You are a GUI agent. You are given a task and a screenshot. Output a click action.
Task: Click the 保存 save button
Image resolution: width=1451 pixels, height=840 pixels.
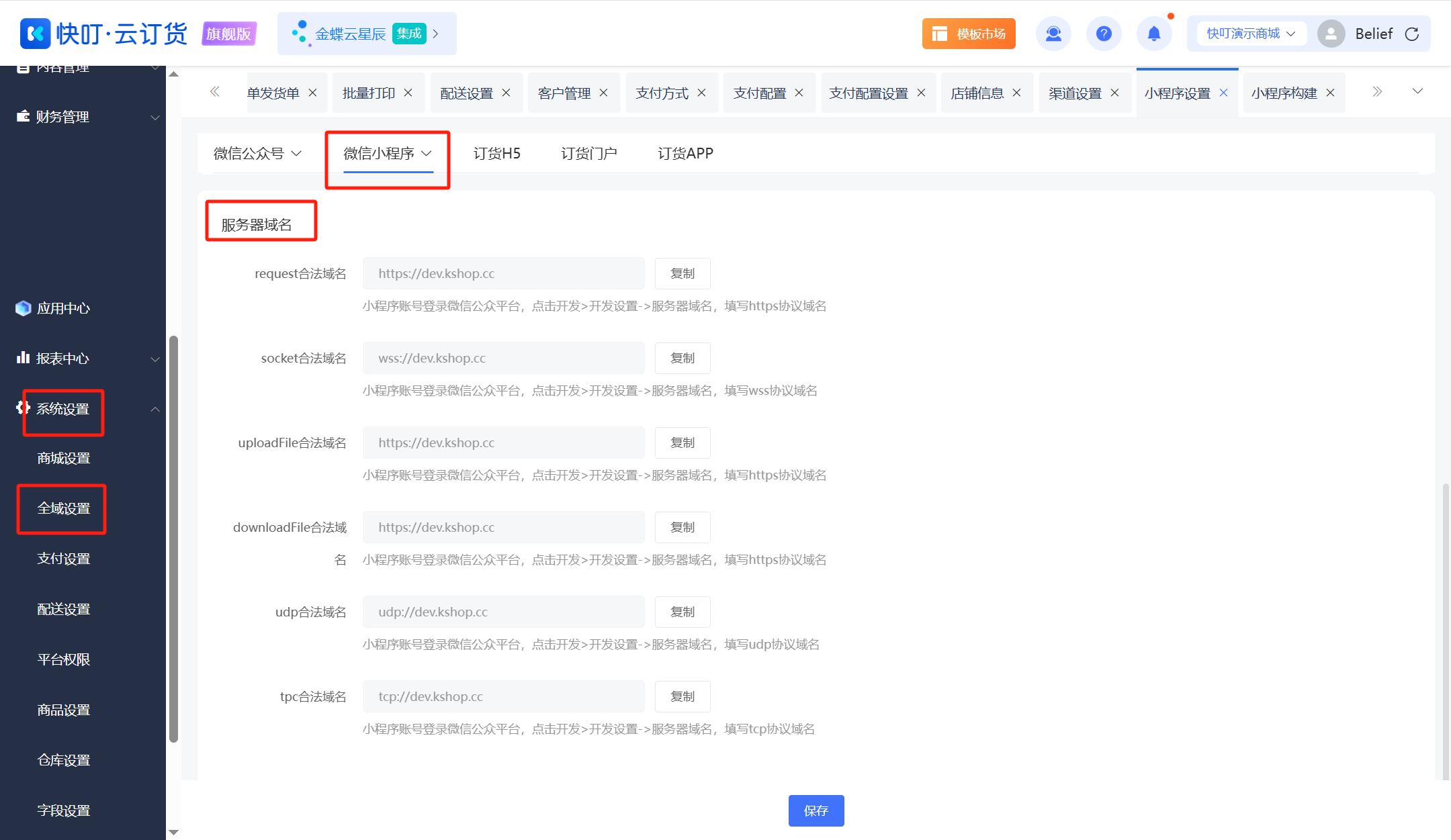click(x=816, y=810)
